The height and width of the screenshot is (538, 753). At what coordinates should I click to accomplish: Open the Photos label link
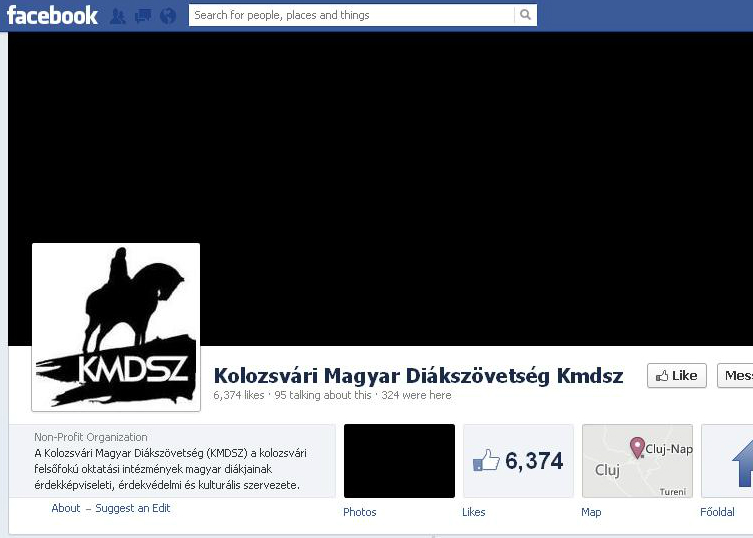point(360,512)
